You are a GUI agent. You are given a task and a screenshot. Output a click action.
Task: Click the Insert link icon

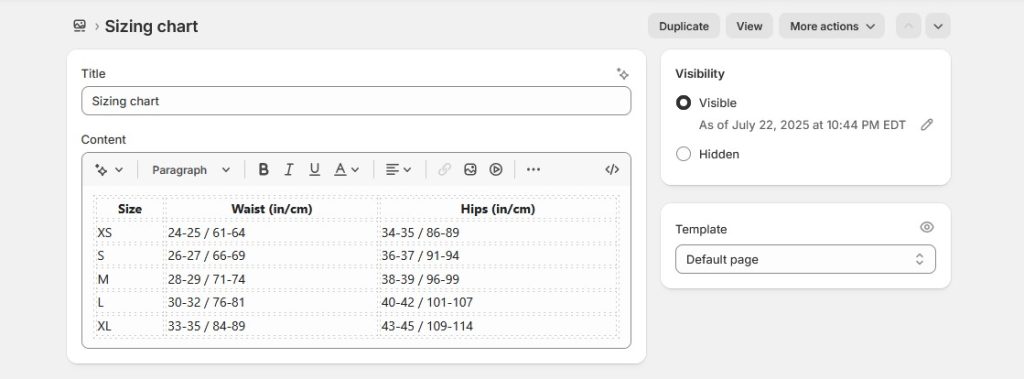point(444,170)
